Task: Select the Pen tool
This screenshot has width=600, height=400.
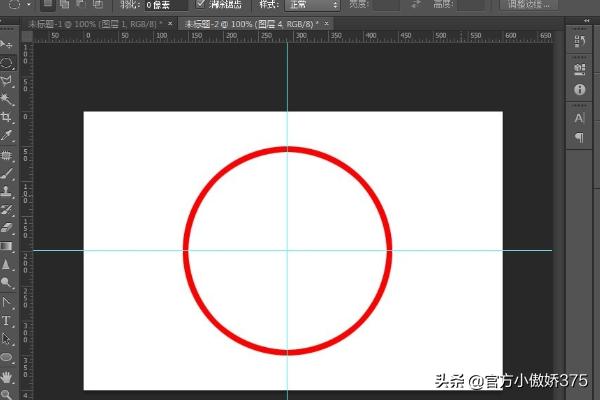Action: (7, 302)
